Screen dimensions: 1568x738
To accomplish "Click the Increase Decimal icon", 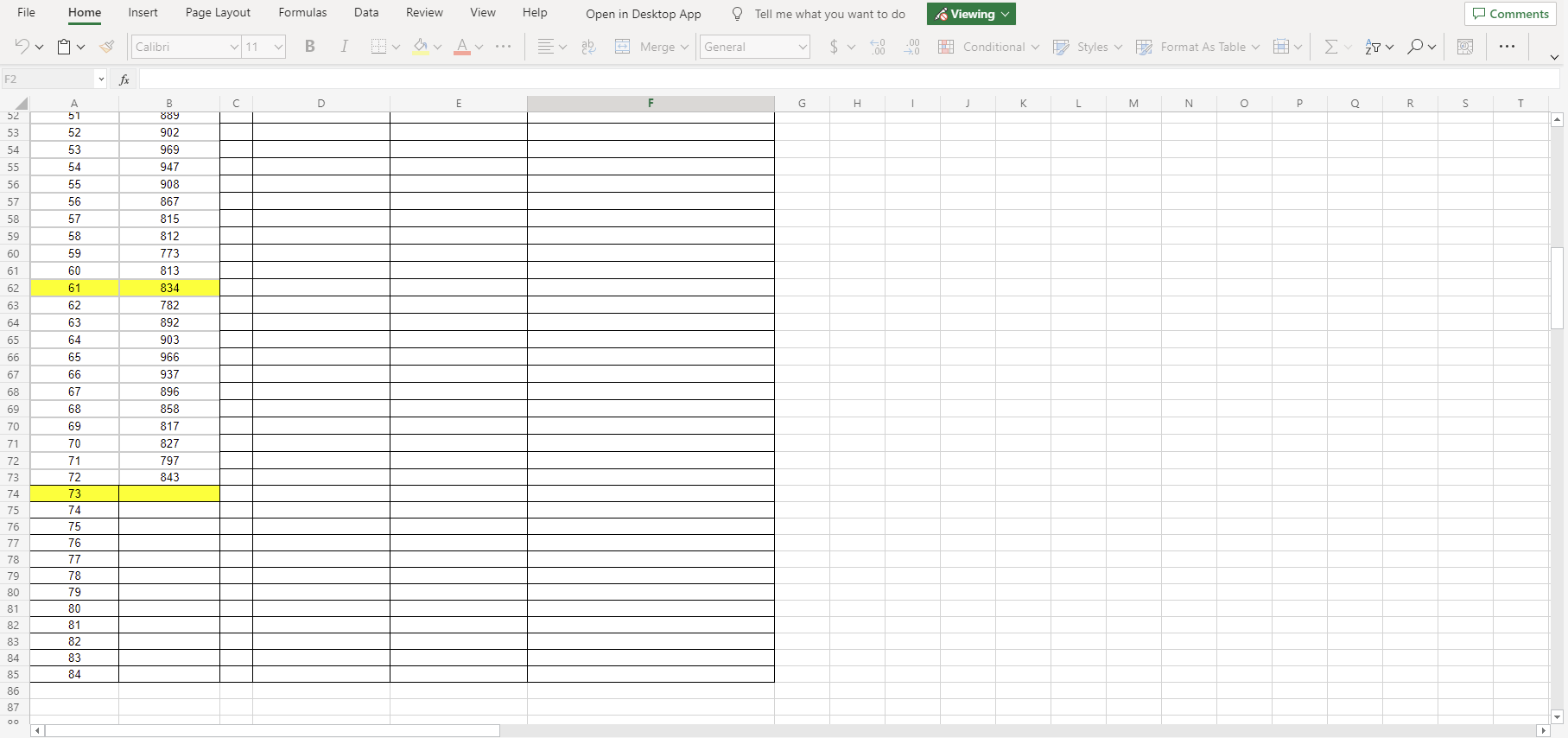I will click(x=878, y=47).
